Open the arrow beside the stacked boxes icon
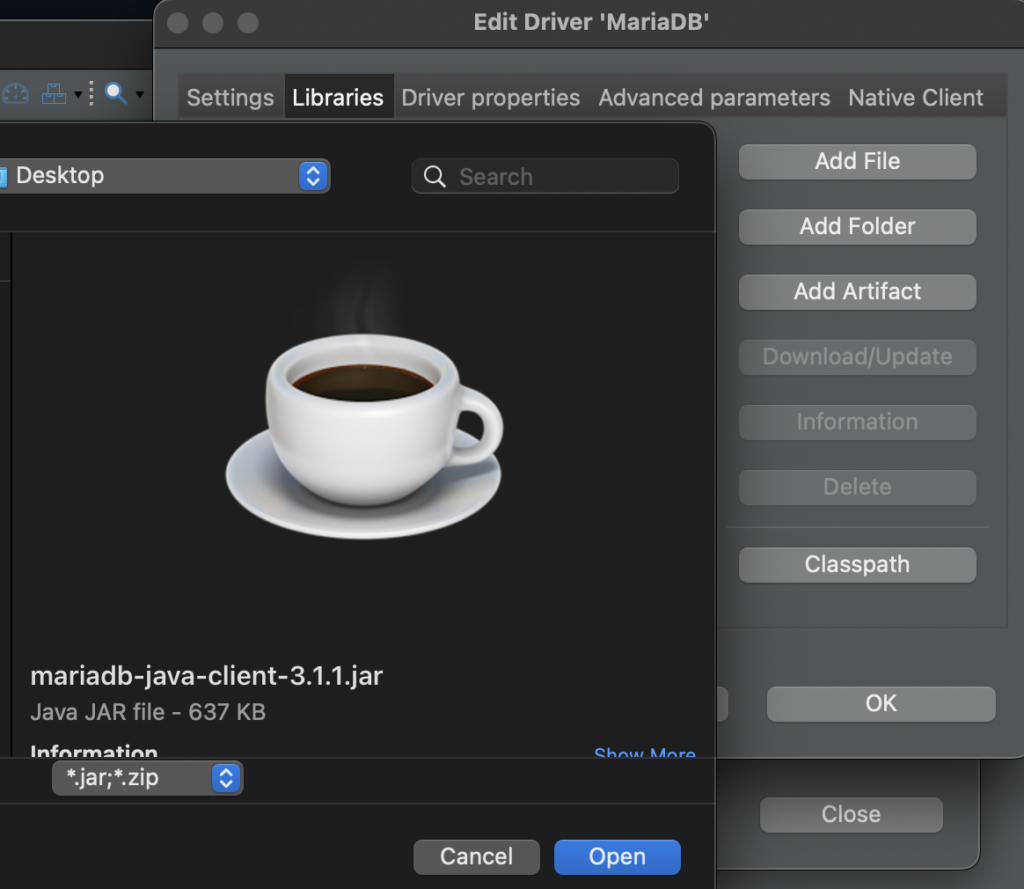This screenshot has height=889, width=1024. tap(77, 95)
